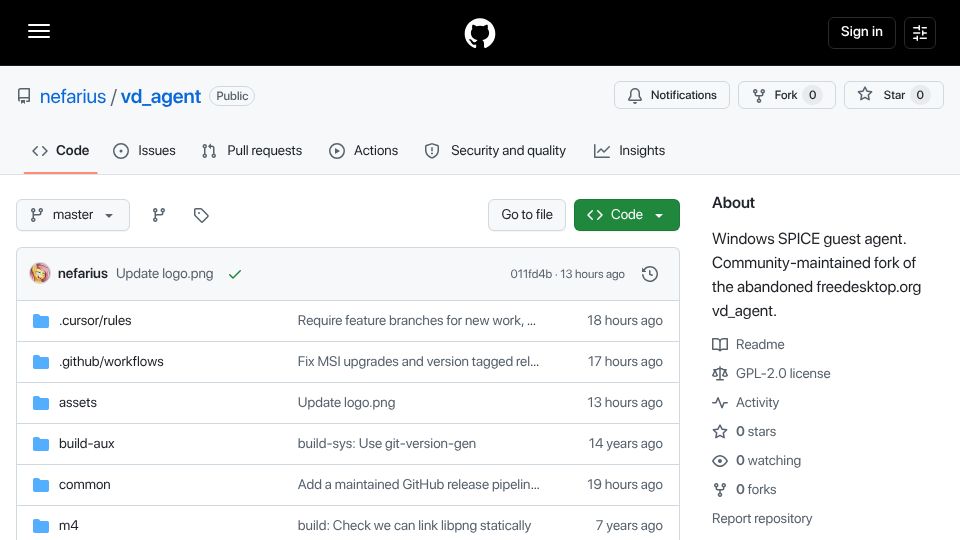Click the Notifications bell button
Screen dimensions: 960x540
pyautogui.click(x=672, y=95)
